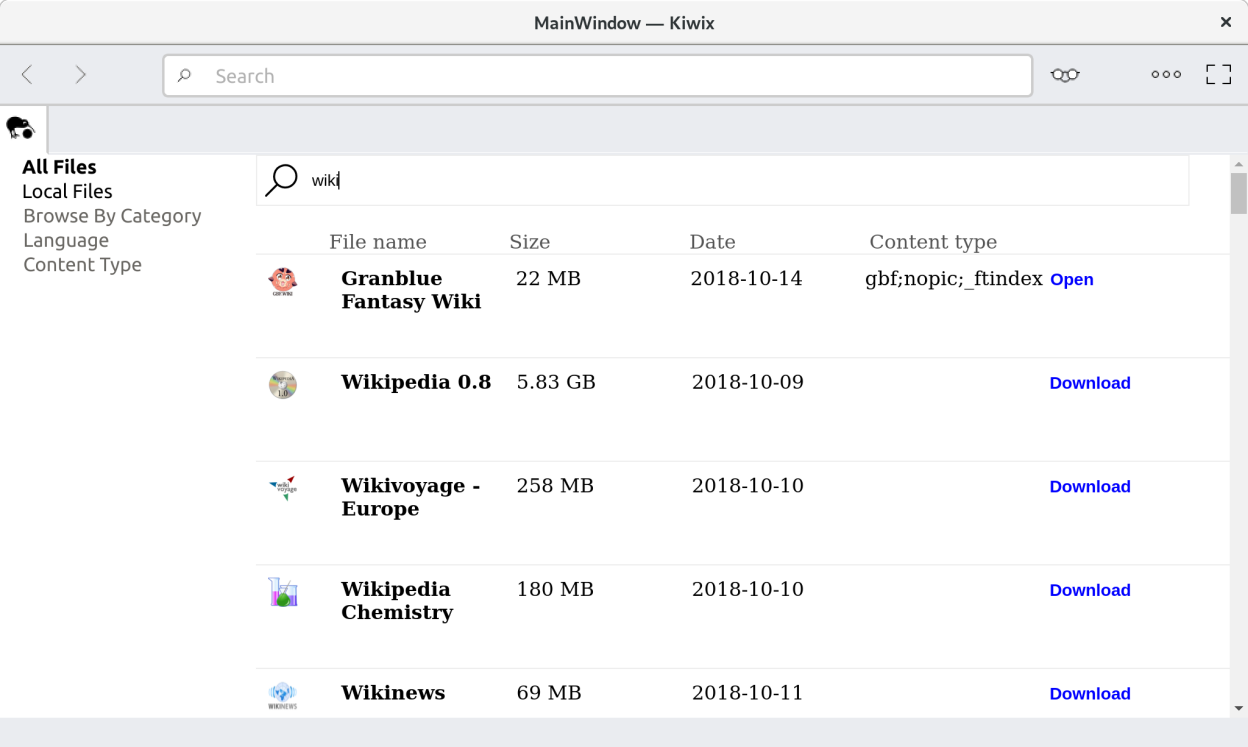Show All Files in the sidebar

pyautogui.click(x=59, y=167)
